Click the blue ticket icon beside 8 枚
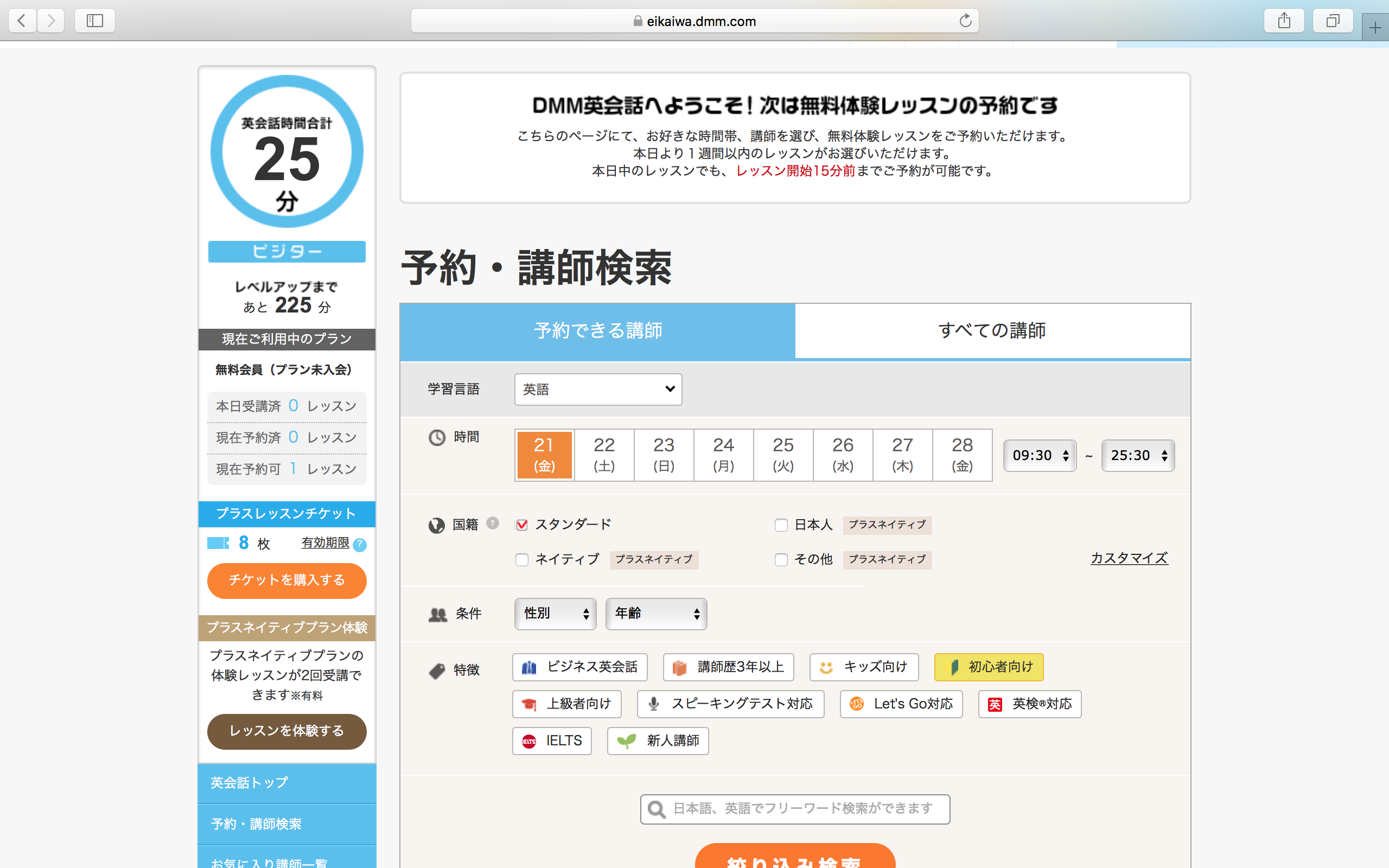Screen dimensions: 1389x868 [218, 542]
